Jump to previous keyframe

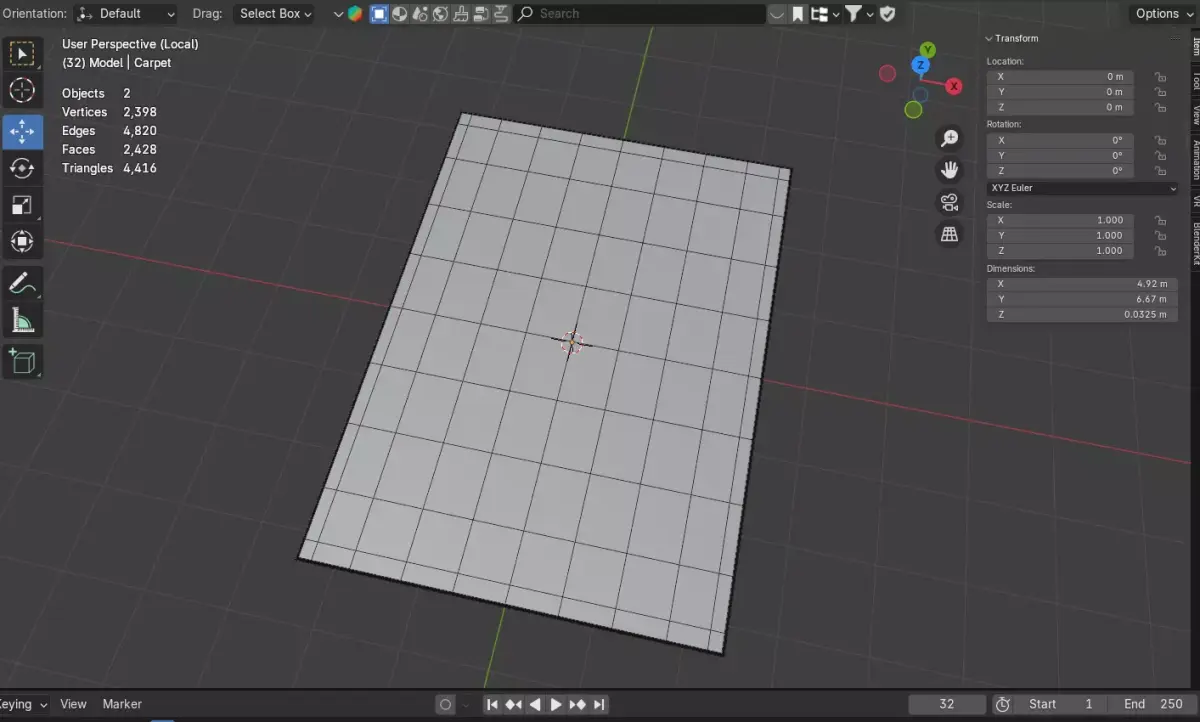click(x=514, y=704)
